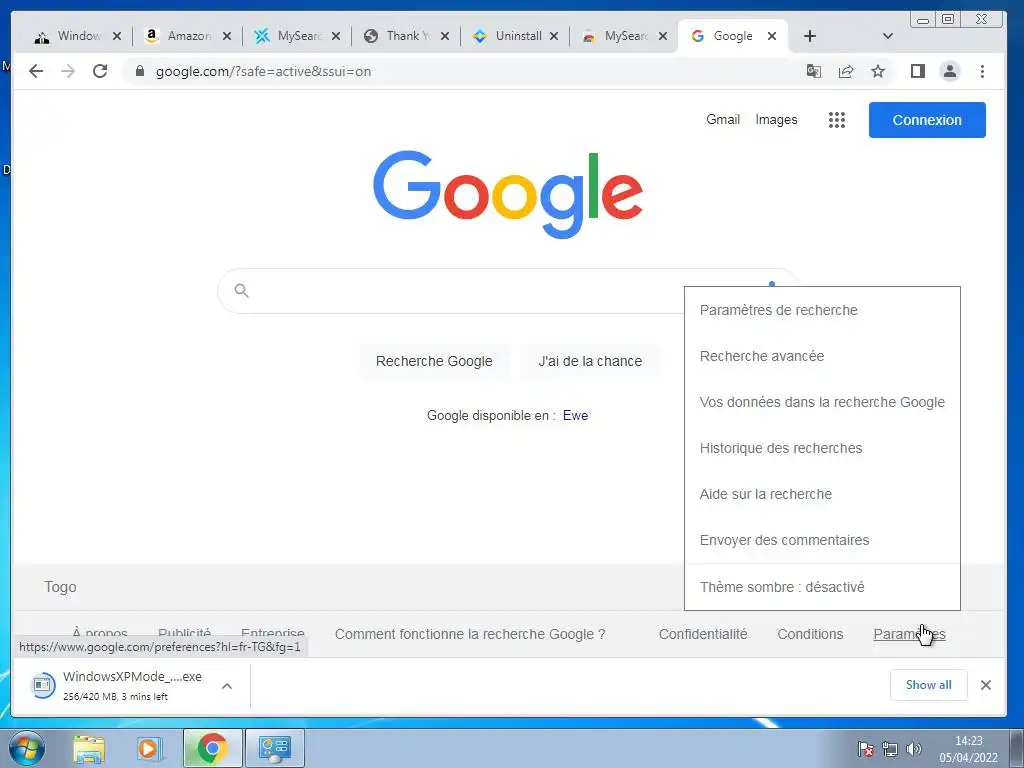Open the Confidentialité footer link
The width and height of the screenshot is (1024, 768).
(x=703, y=634)
